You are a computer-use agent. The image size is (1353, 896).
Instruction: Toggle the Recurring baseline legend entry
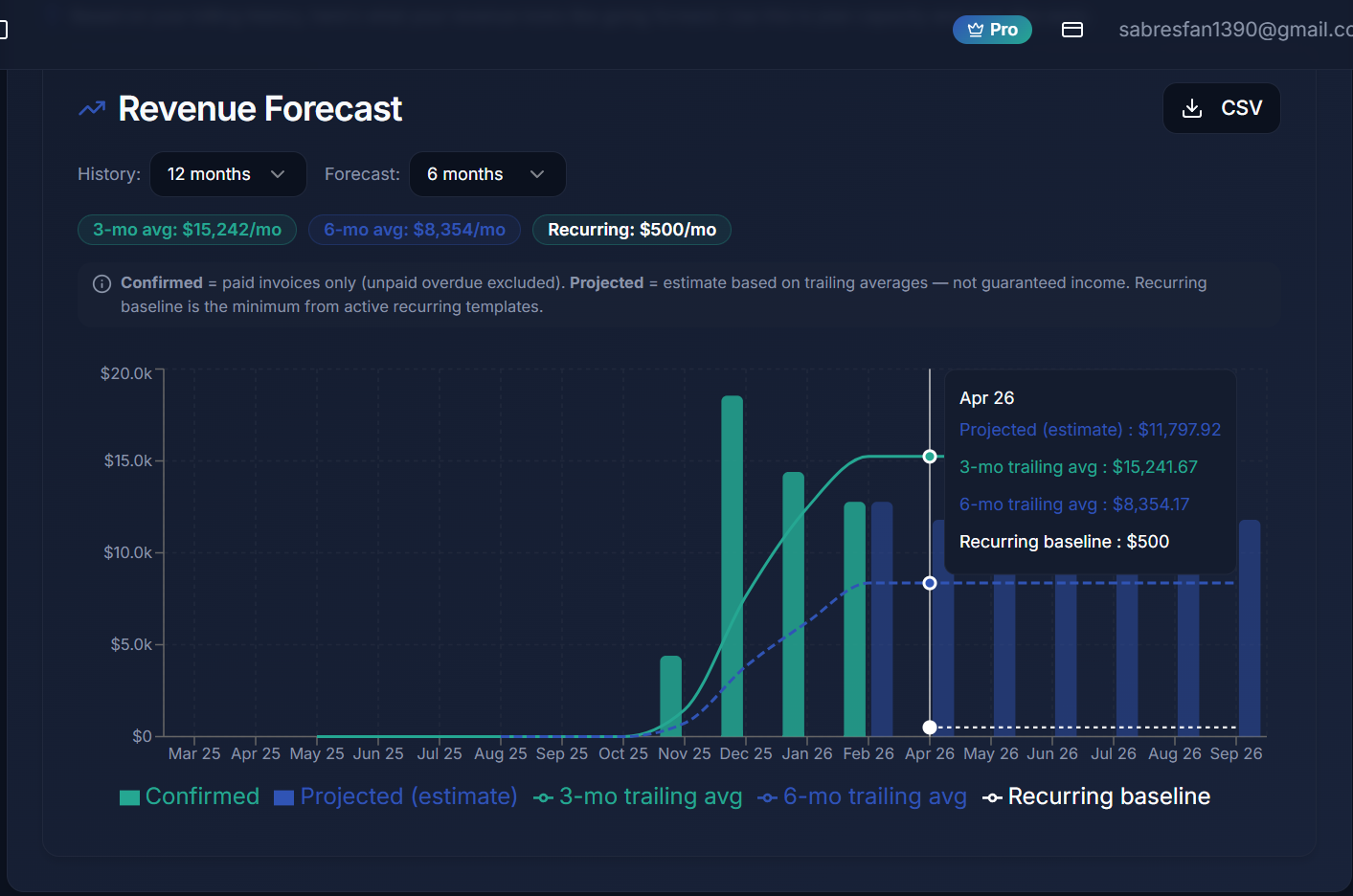point(1096,796)
